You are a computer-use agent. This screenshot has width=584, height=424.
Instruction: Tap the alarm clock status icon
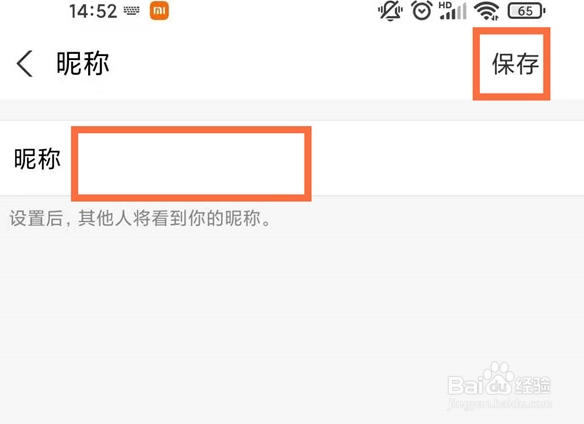(422, 11)
